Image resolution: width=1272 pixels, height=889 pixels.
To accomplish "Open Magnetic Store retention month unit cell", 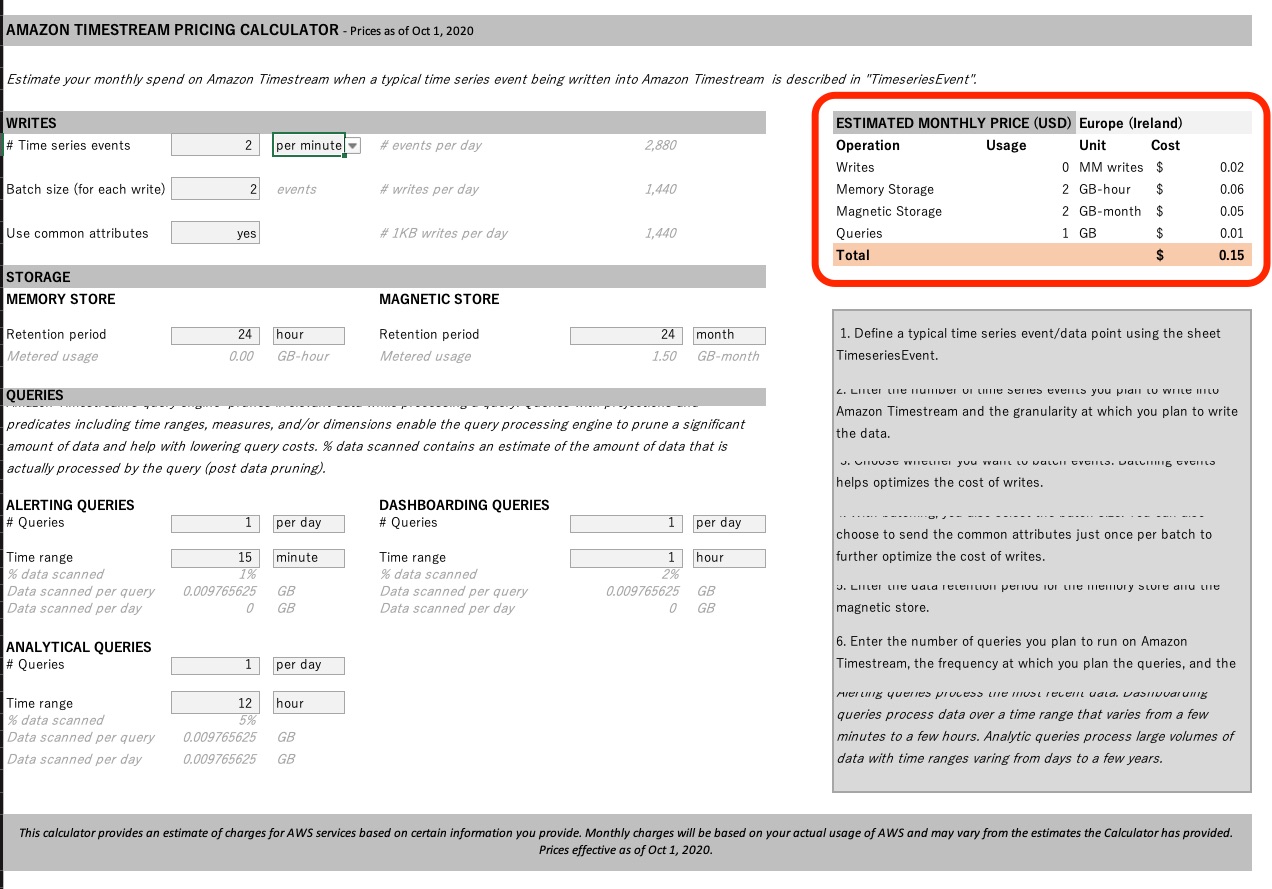I will tap(729, 335).
